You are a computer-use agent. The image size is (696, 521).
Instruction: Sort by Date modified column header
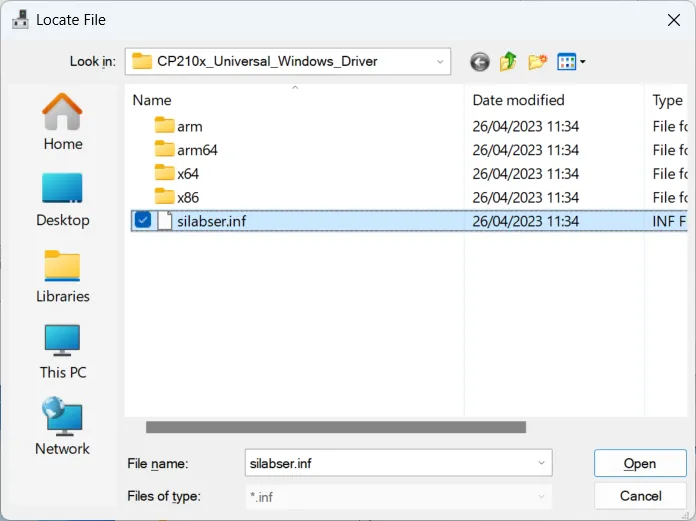tap(518, 100)
